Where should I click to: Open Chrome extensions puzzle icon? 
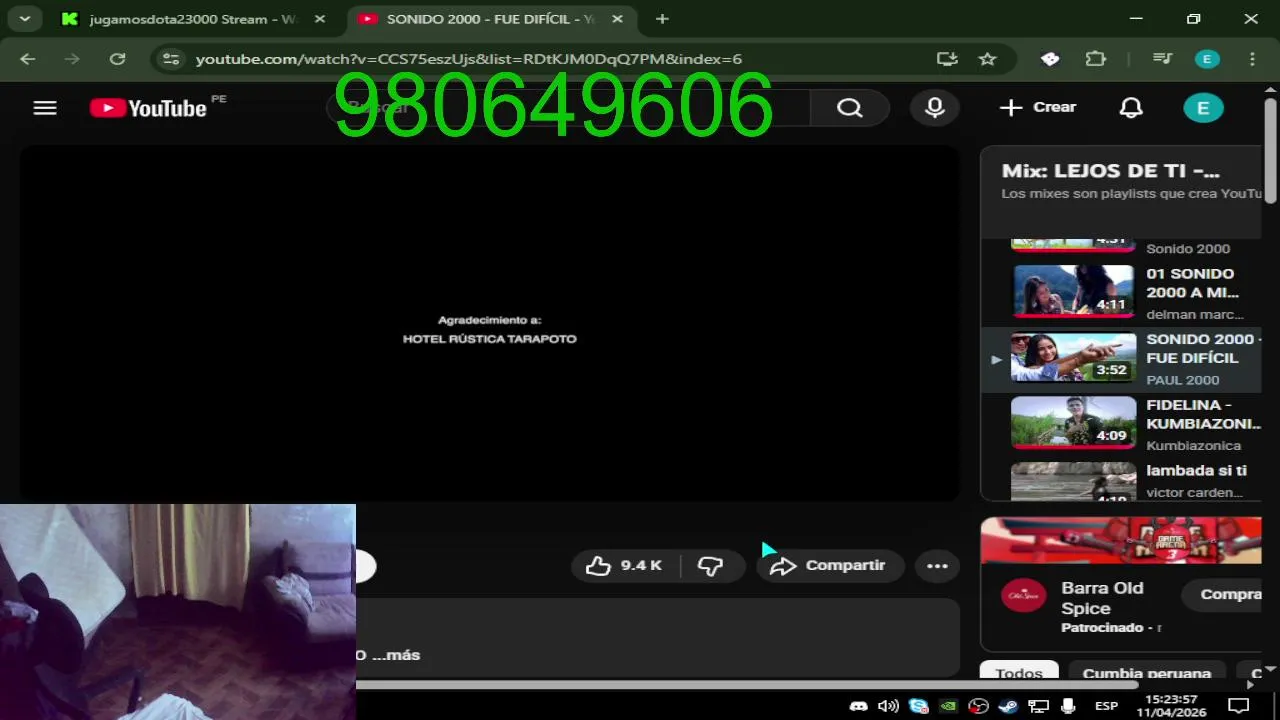1096,59
